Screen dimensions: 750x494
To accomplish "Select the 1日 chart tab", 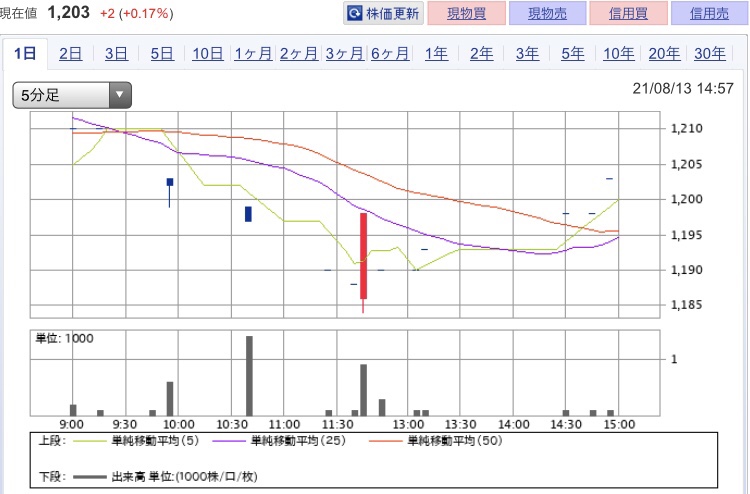I will [x=25, y=53].
